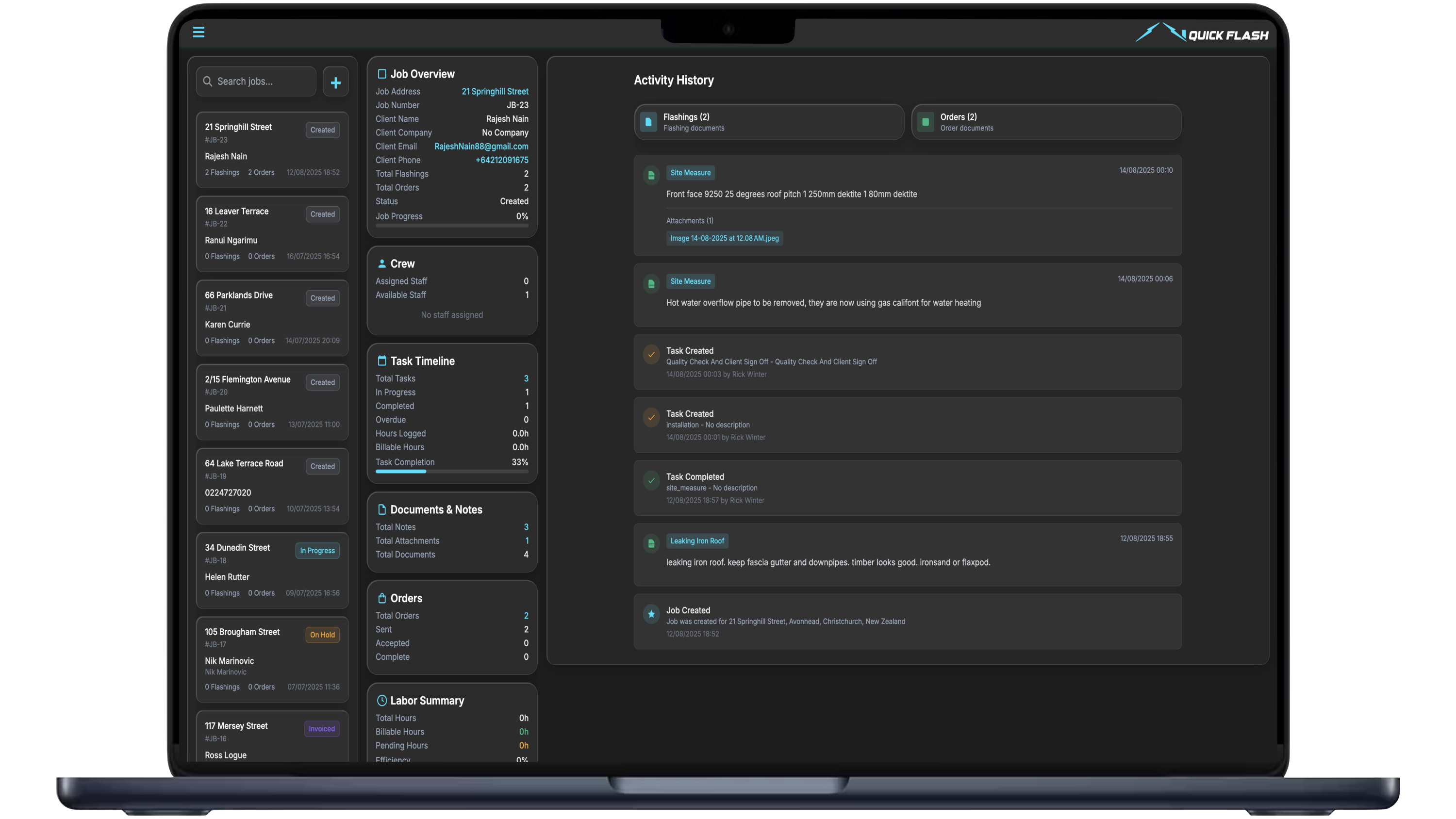Select the 105 Brougham Street job card
This screenshot has height=819, width=1456.
click(272, 658)
